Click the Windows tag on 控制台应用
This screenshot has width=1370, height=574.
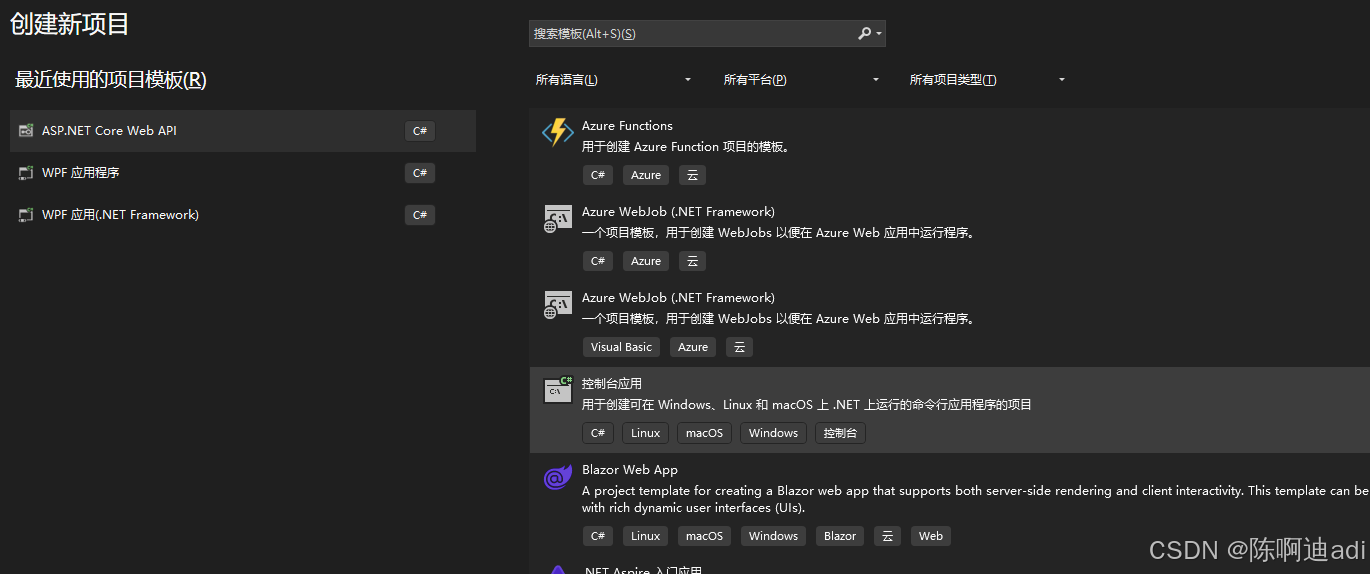[x=773, y=433]
